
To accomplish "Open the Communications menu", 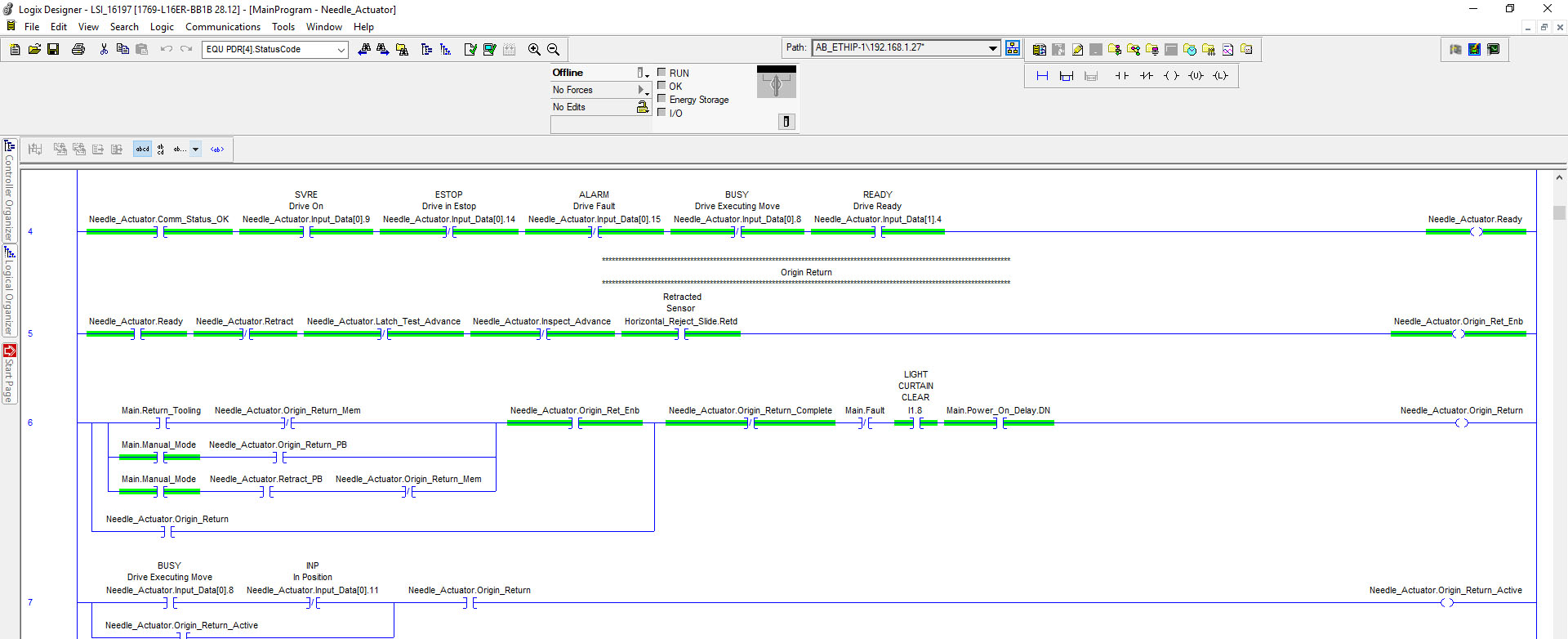I will pos(223,27).
